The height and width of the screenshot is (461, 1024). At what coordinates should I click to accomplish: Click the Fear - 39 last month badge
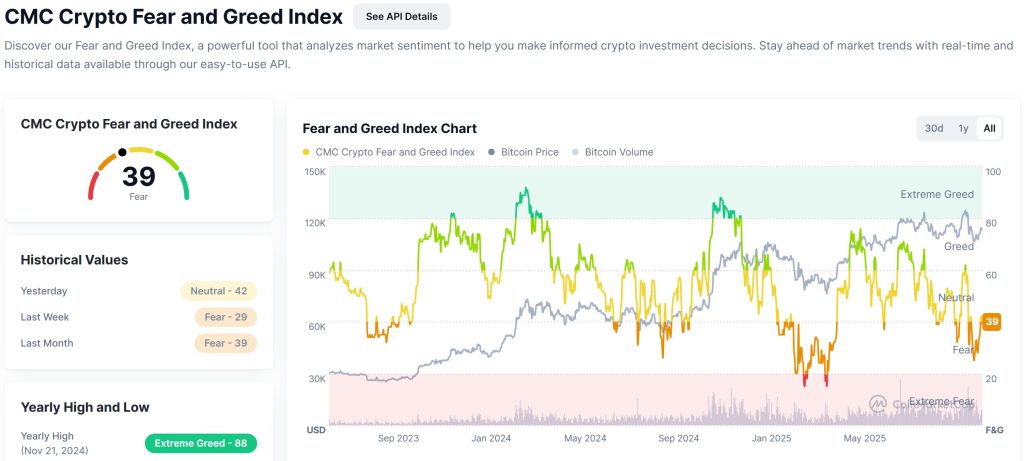tap(225, 343)
